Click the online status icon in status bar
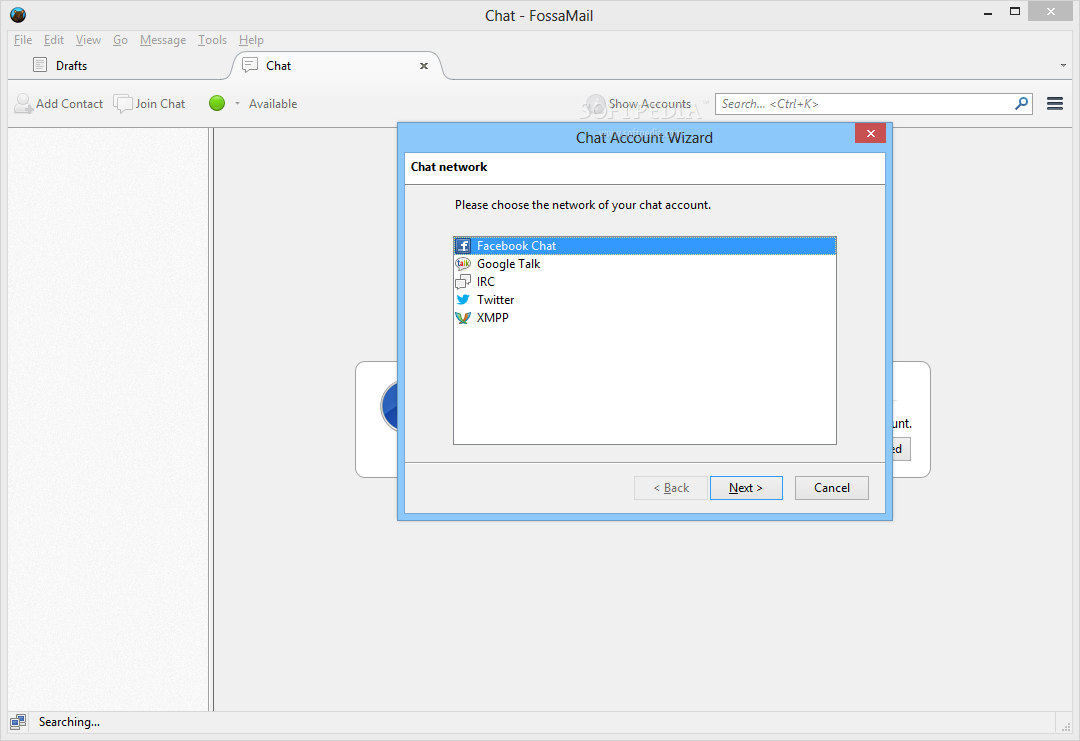 point(18,722)
